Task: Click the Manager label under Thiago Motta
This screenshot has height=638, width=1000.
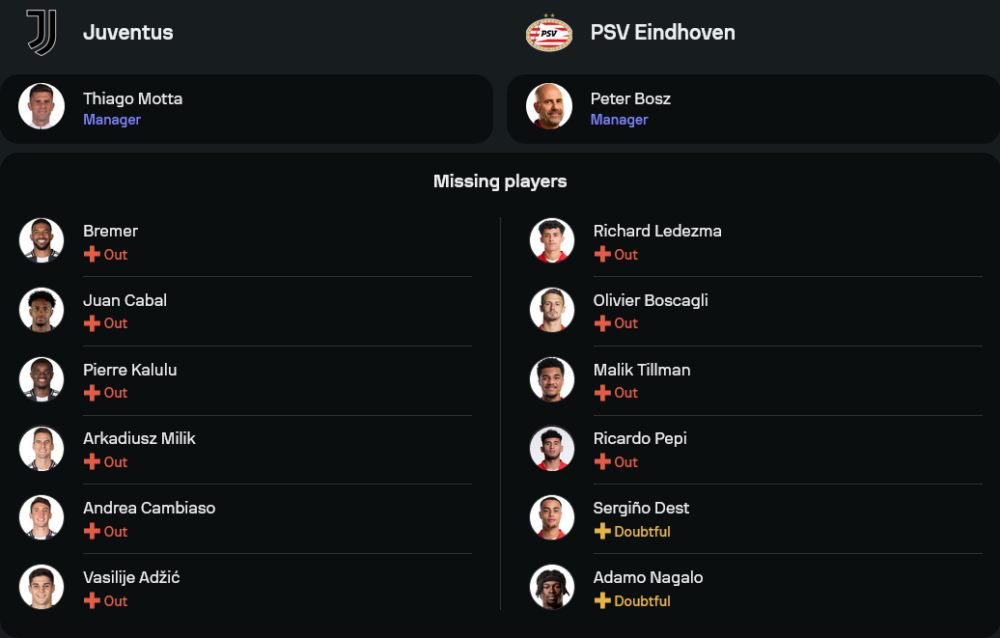Action: coord(112,120)
